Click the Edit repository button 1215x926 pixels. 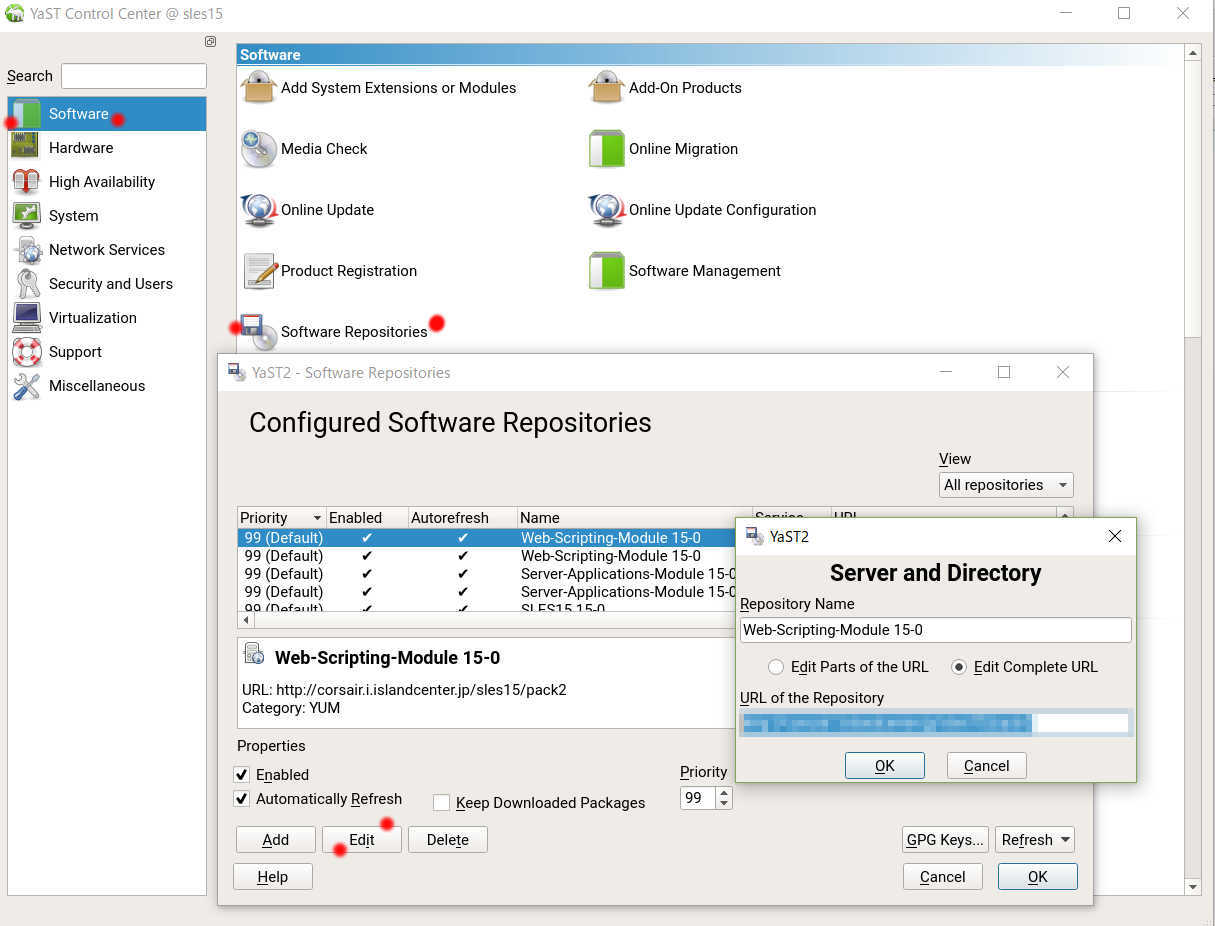(x=362, y=840)
